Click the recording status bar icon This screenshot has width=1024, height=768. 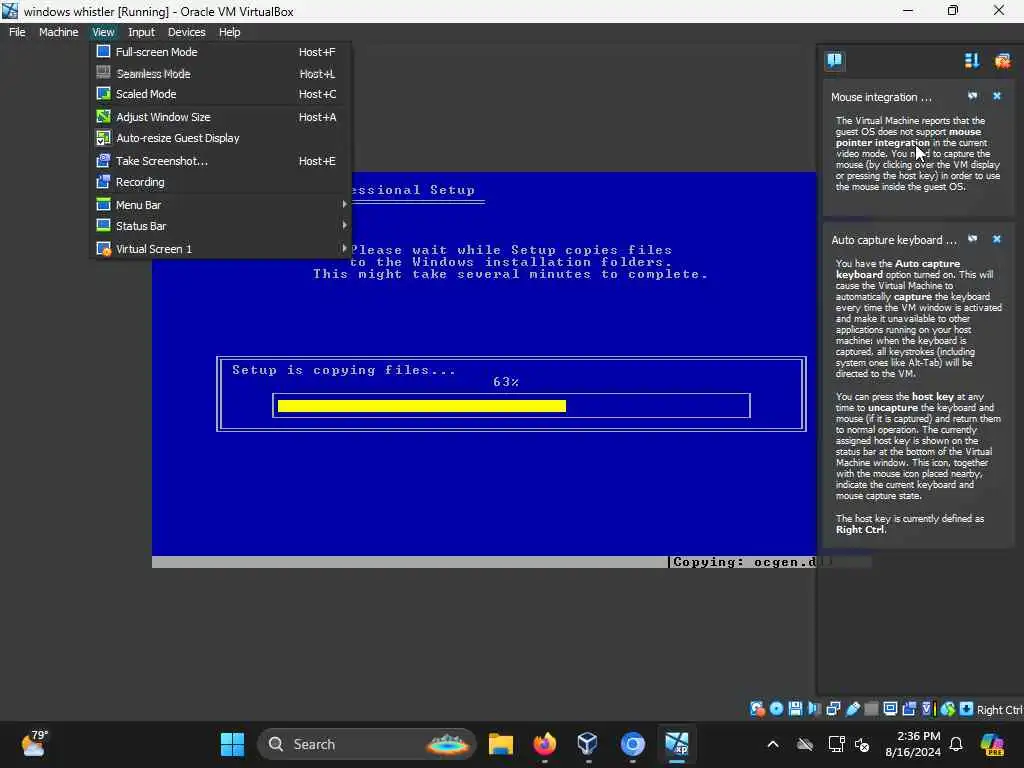coord(908,709)
